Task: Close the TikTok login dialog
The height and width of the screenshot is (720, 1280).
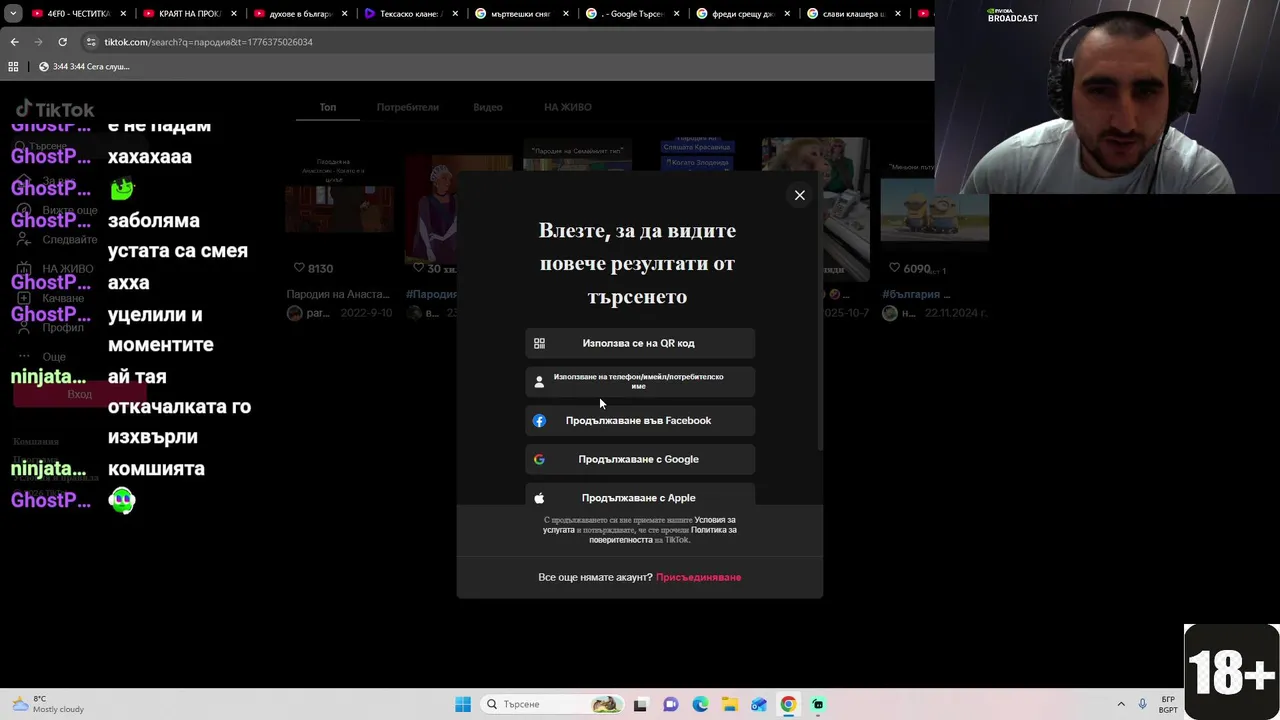Action: [x=799, y=195]
